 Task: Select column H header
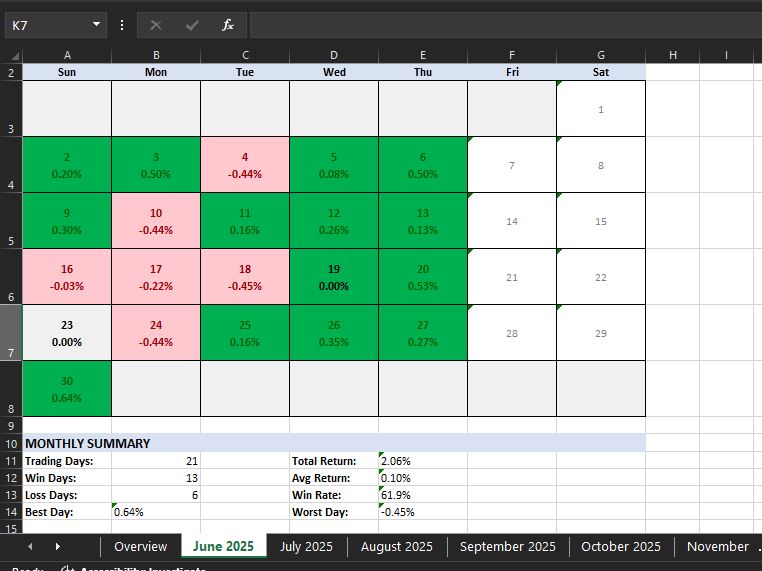[x=673, y=55]
